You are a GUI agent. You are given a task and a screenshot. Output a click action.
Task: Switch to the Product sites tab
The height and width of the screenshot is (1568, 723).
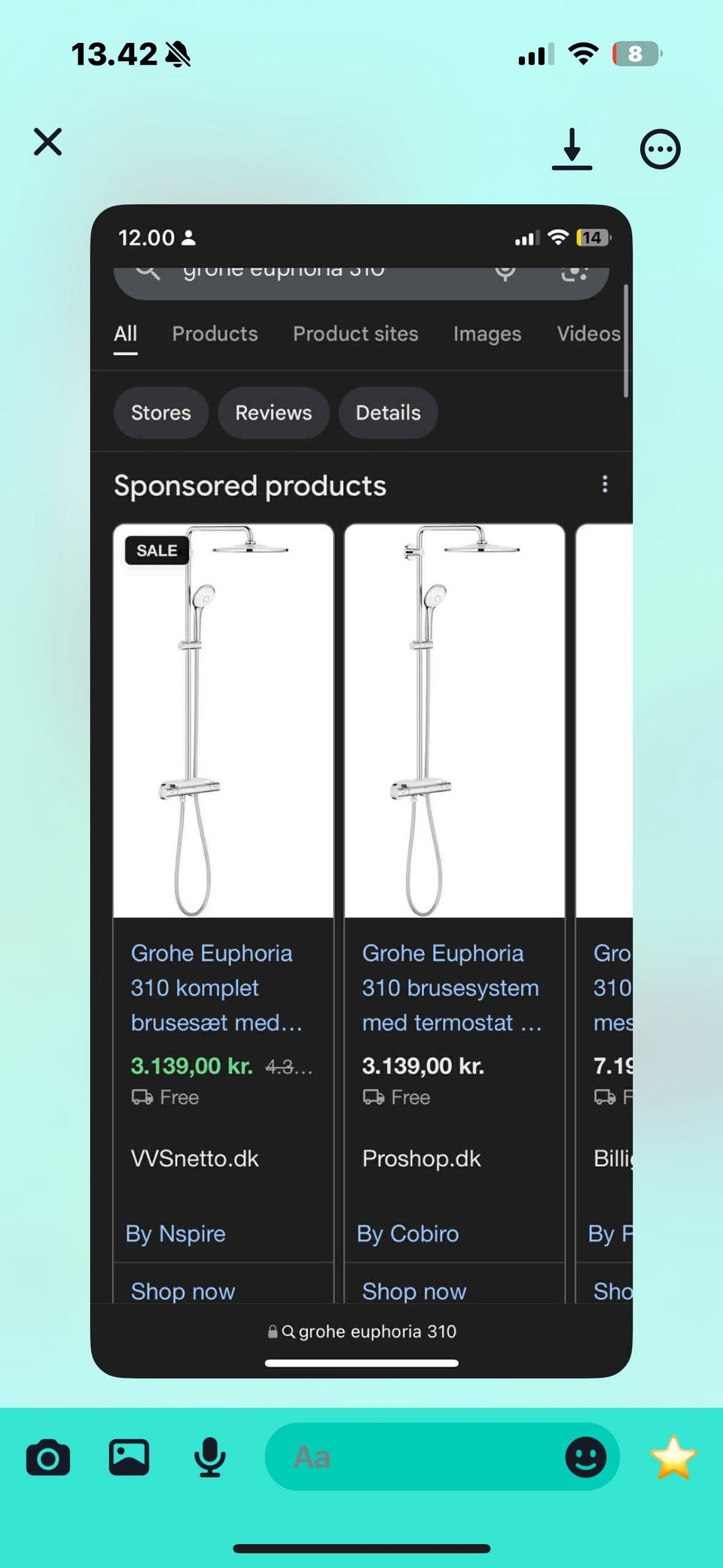pyautogui.click(x=355, y=334)
